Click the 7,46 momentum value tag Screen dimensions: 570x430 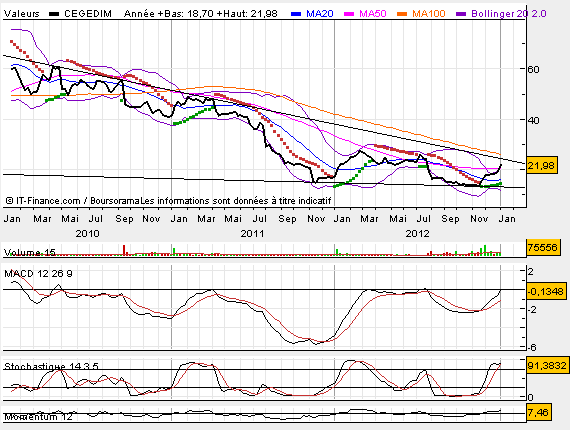pyautogui.click(x=538, y=412)
